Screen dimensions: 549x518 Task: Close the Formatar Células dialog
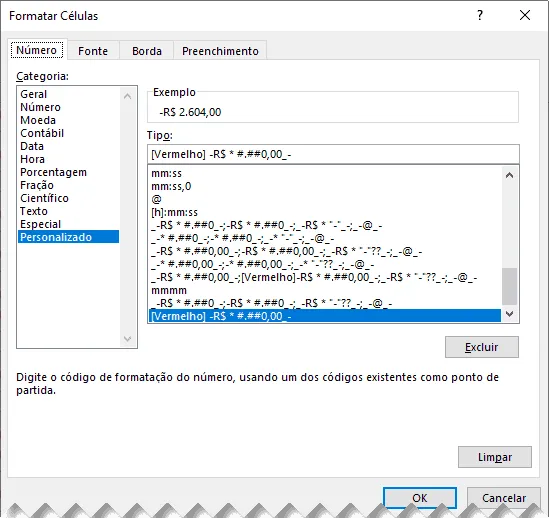click(x=524, y=15)
